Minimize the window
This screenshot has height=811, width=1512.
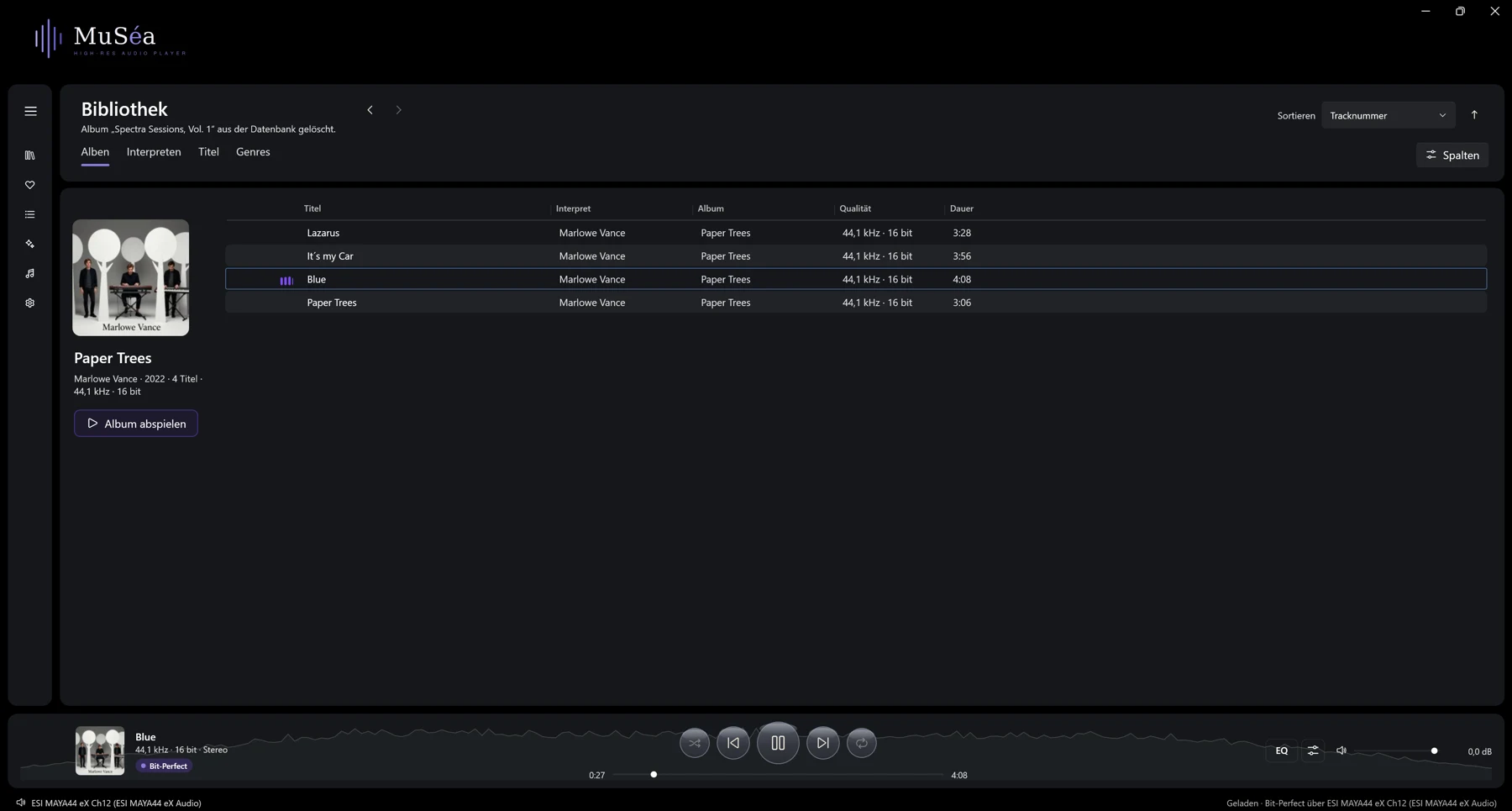pyautogui.click(x=1425, y=11)
